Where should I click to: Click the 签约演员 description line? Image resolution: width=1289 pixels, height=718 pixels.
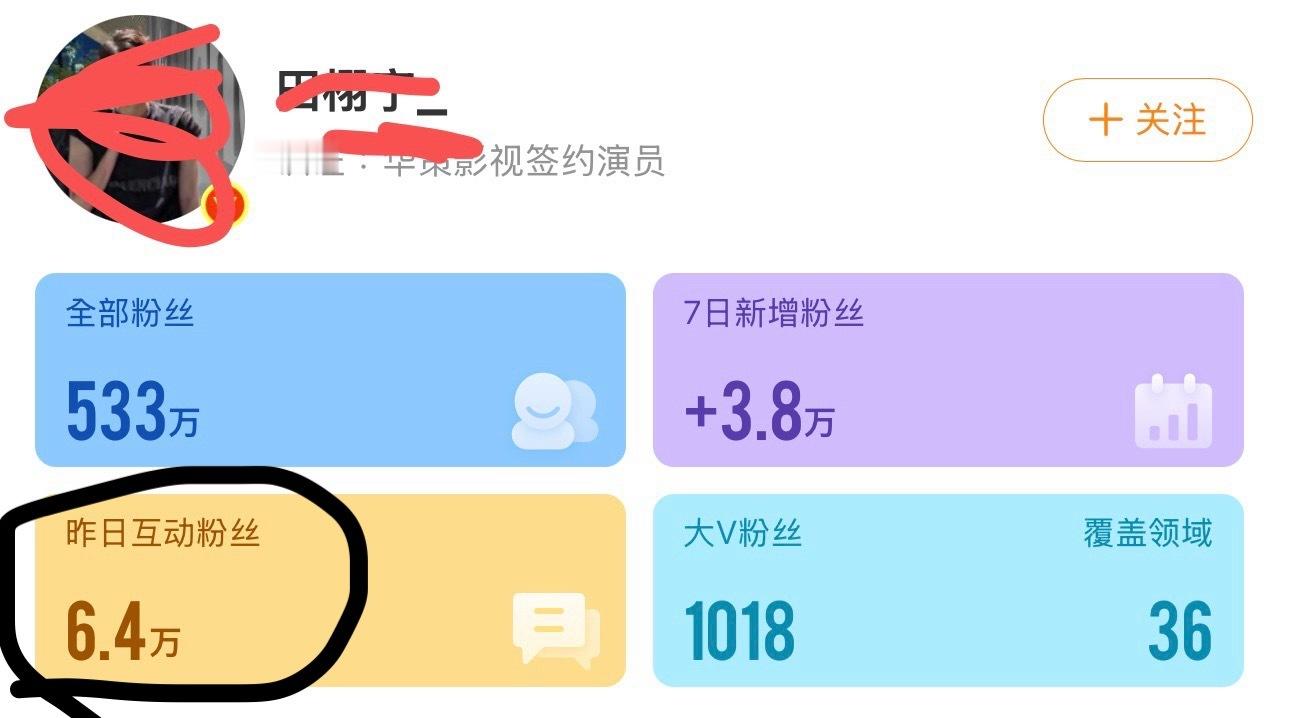coord(460,160)
